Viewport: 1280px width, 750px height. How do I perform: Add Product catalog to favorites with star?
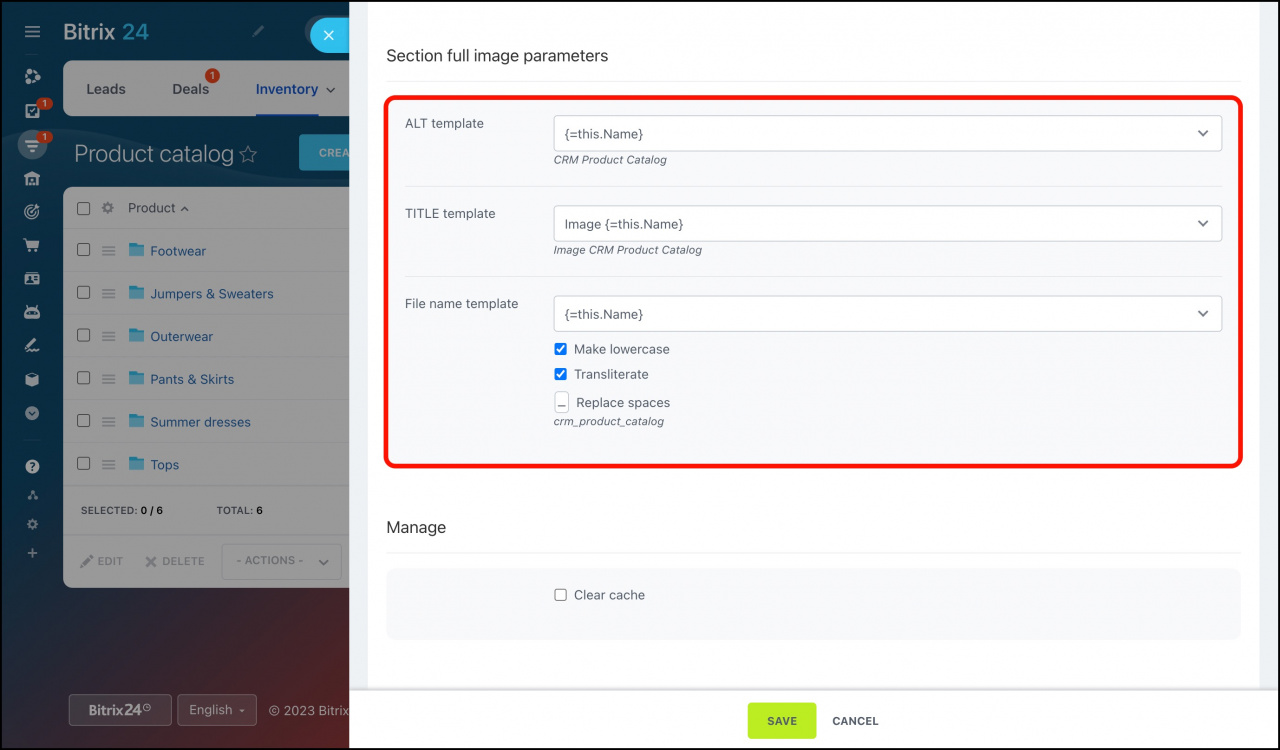pos(248,154)
